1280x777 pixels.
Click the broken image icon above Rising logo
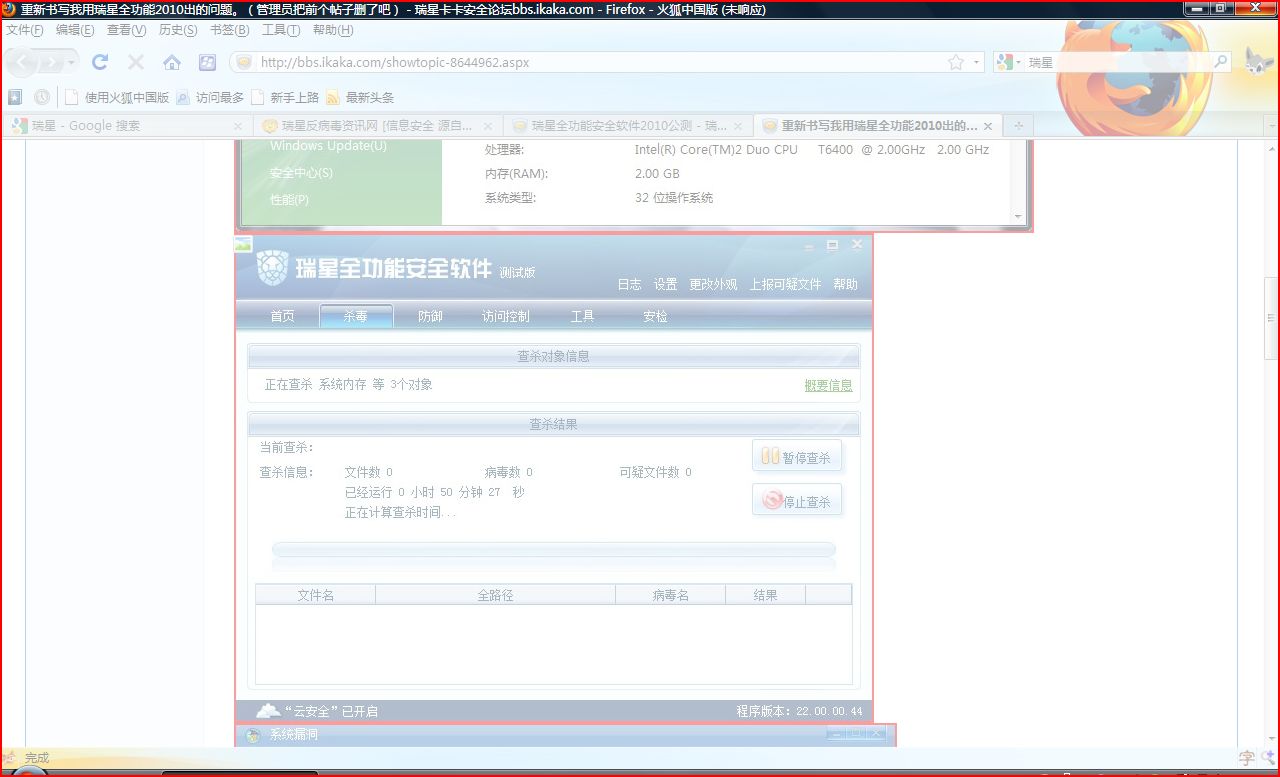tap(243, 243)
